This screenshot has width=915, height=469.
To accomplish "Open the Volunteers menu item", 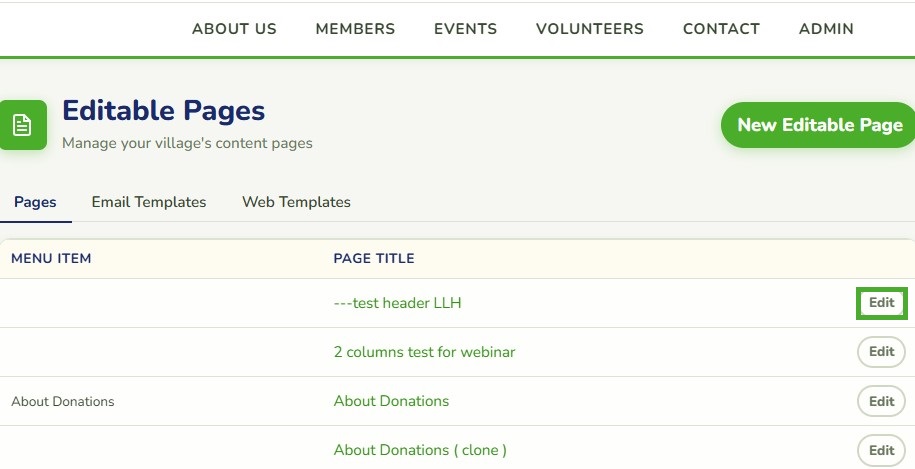I will tap(589, 29).
